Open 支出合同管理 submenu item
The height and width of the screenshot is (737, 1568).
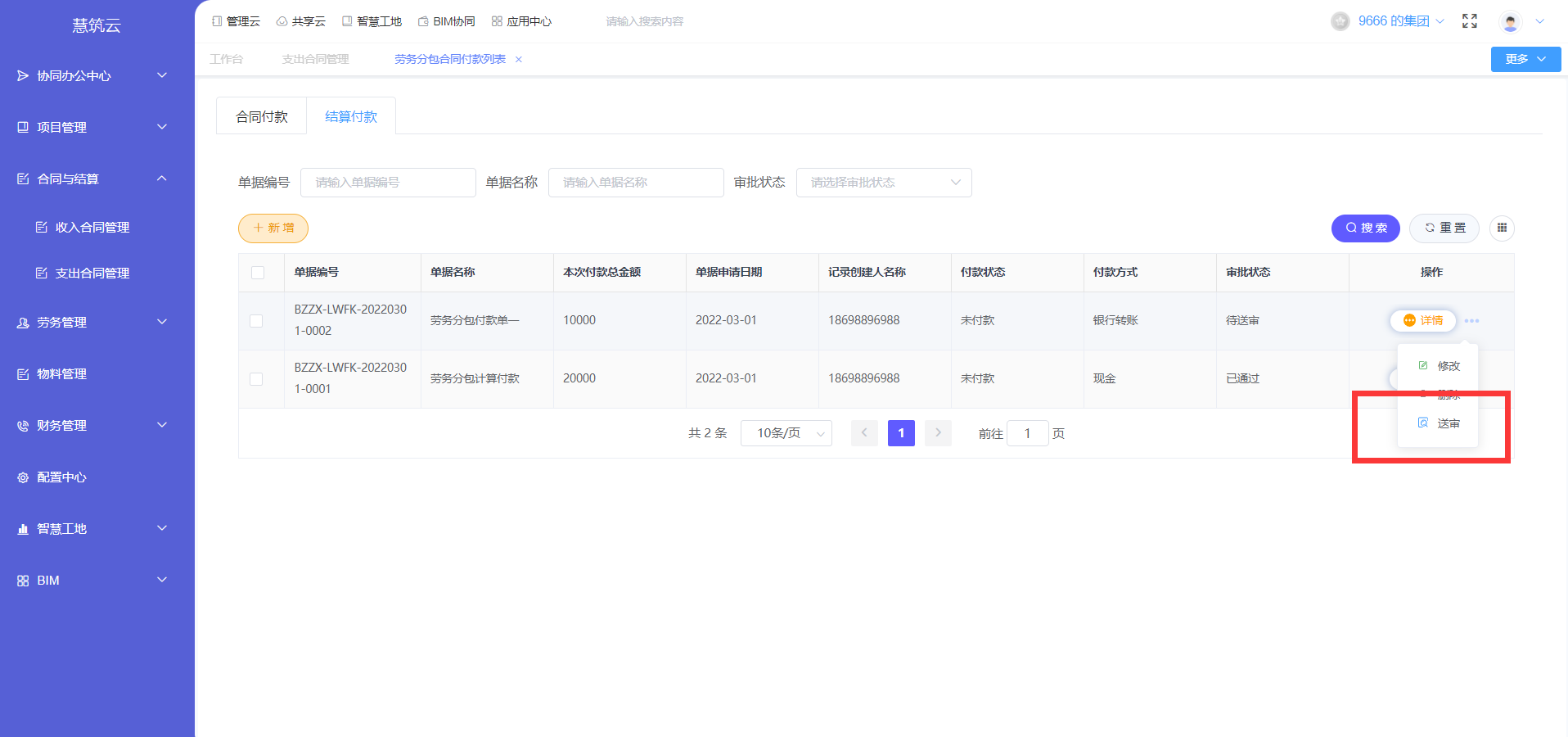pos(92,273)
